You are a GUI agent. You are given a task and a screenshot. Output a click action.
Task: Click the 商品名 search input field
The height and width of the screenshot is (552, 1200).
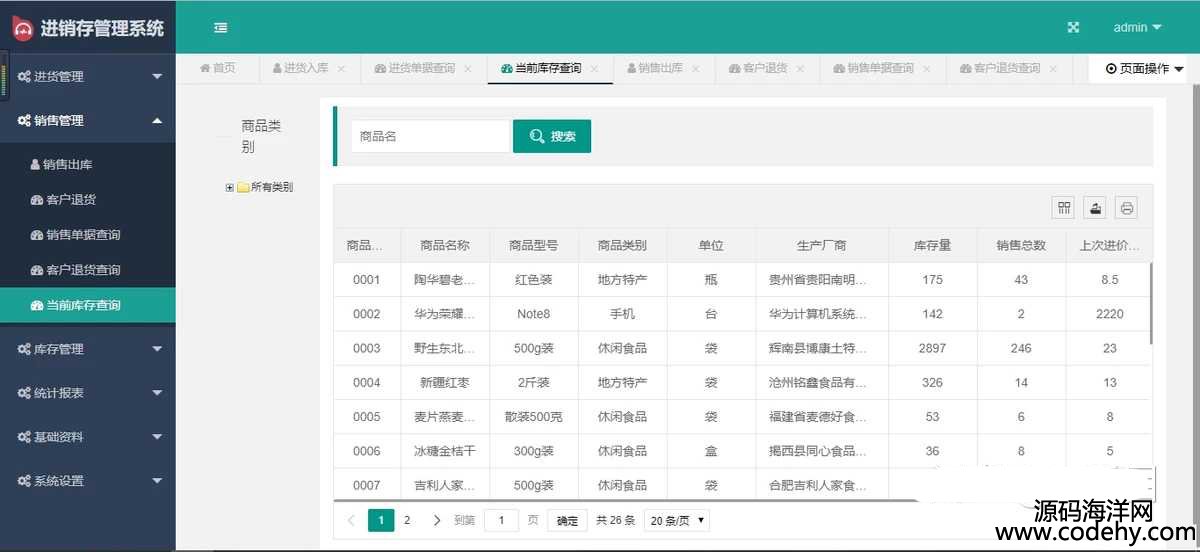click(430, 136)
